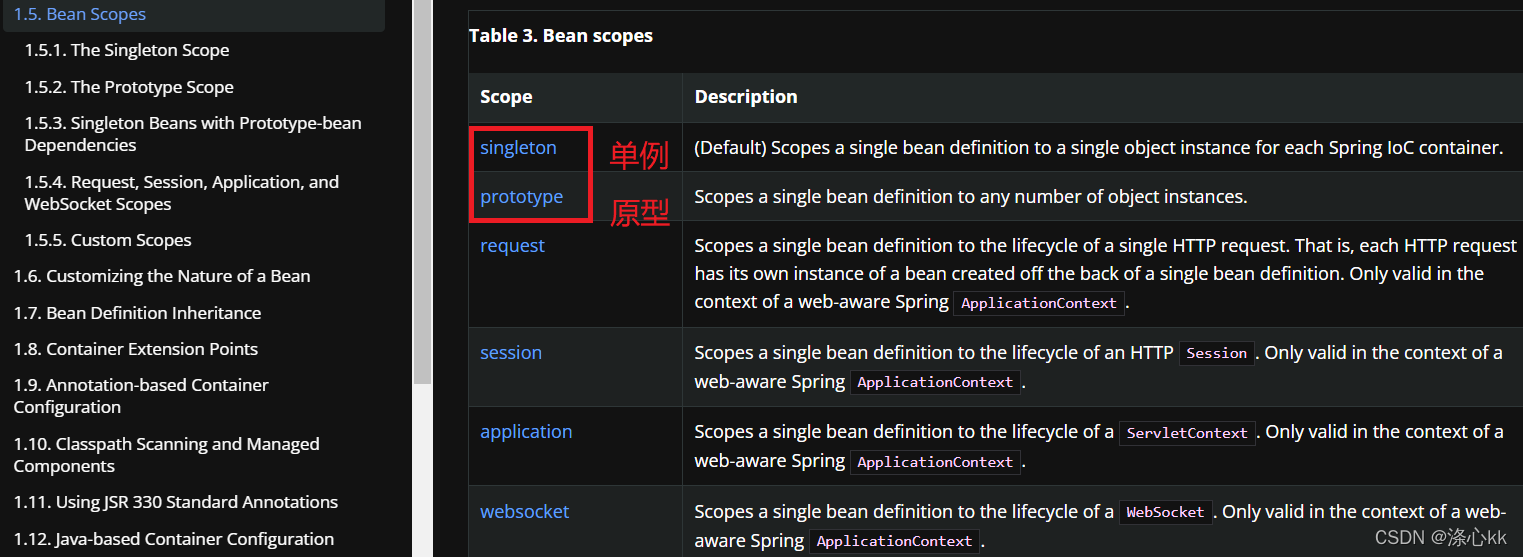This screenshot has height=557, width=1523.
Task: Click the Session code label in session row
Action: click(1216, 353)
